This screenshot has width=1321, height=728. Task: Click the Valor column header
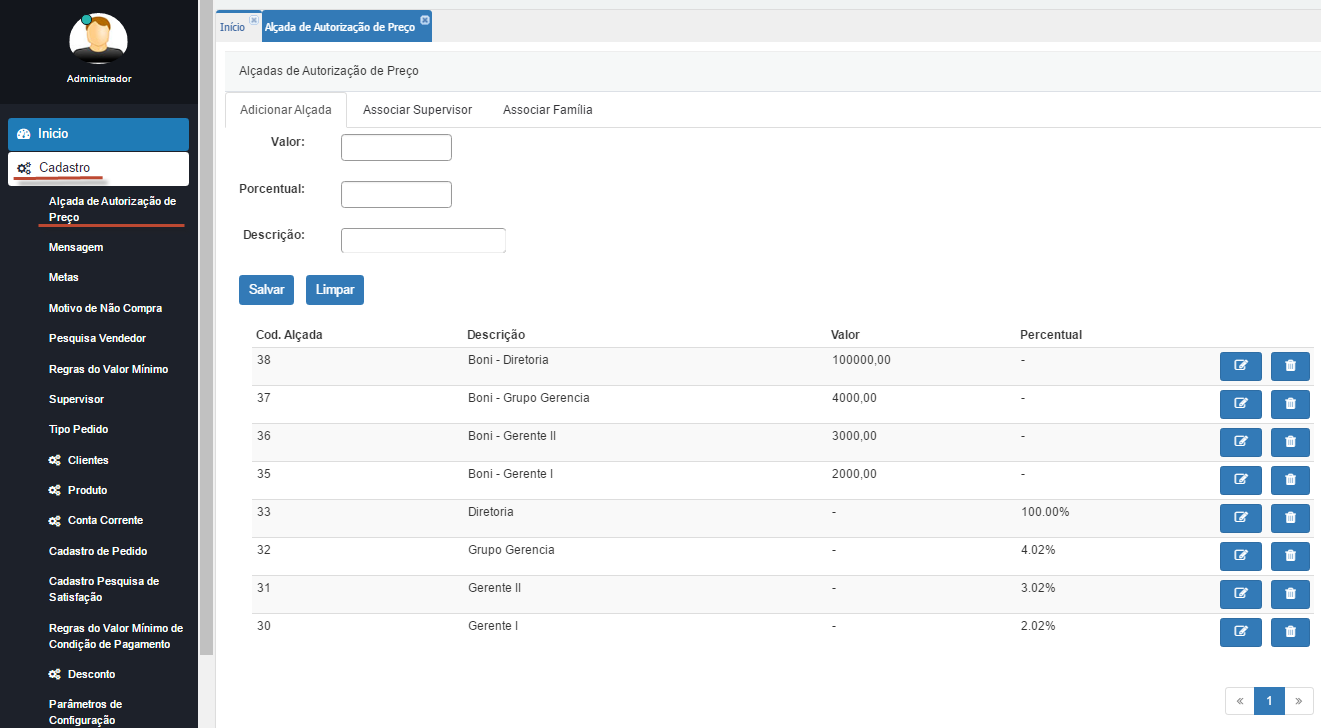pyautogui.click(x=845, y=335)
